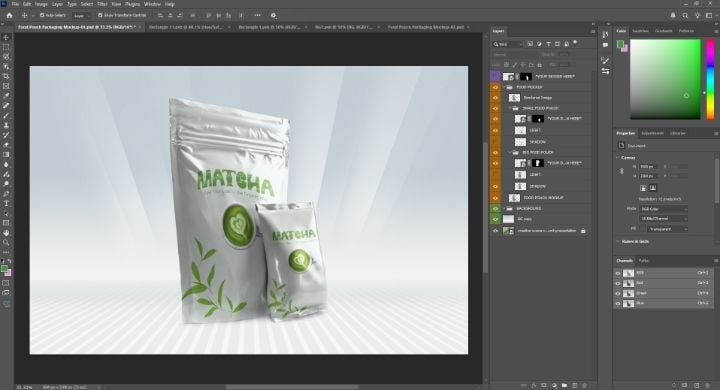Select the Horizontal Type tool

coord(6,203)
